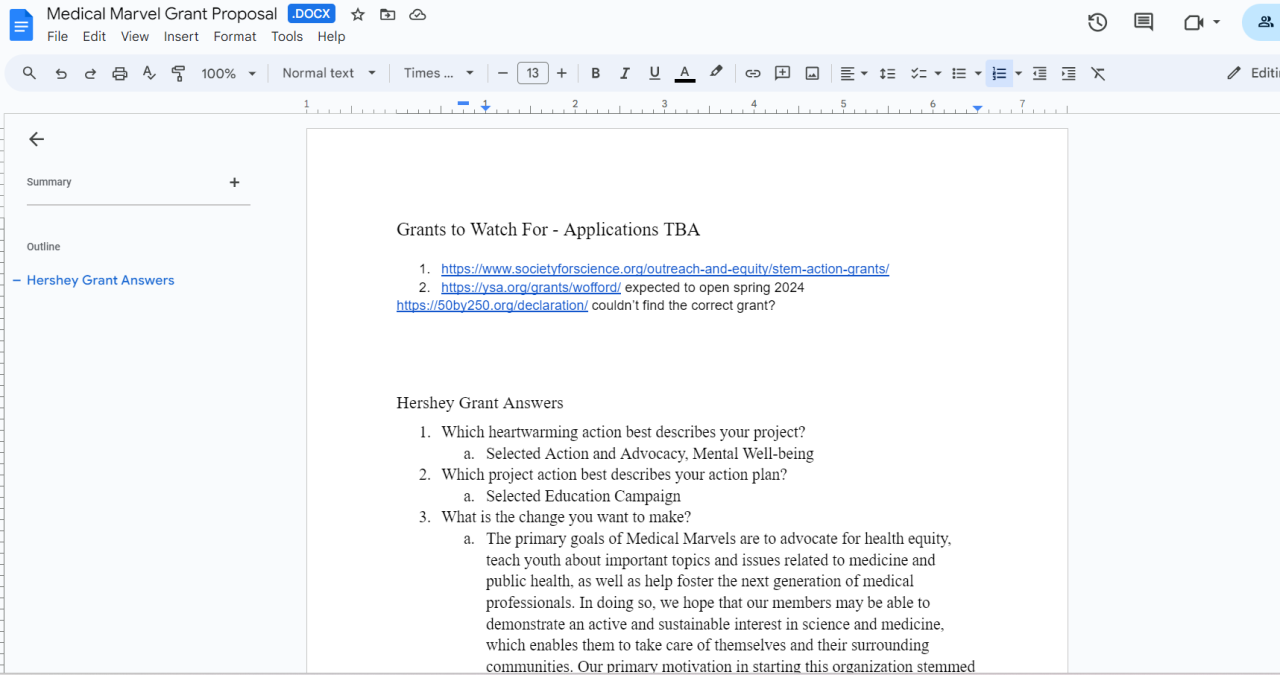Jump to Hershey Grant Answers in outline
Viewport: 1280px width, 675px height.
100,280
